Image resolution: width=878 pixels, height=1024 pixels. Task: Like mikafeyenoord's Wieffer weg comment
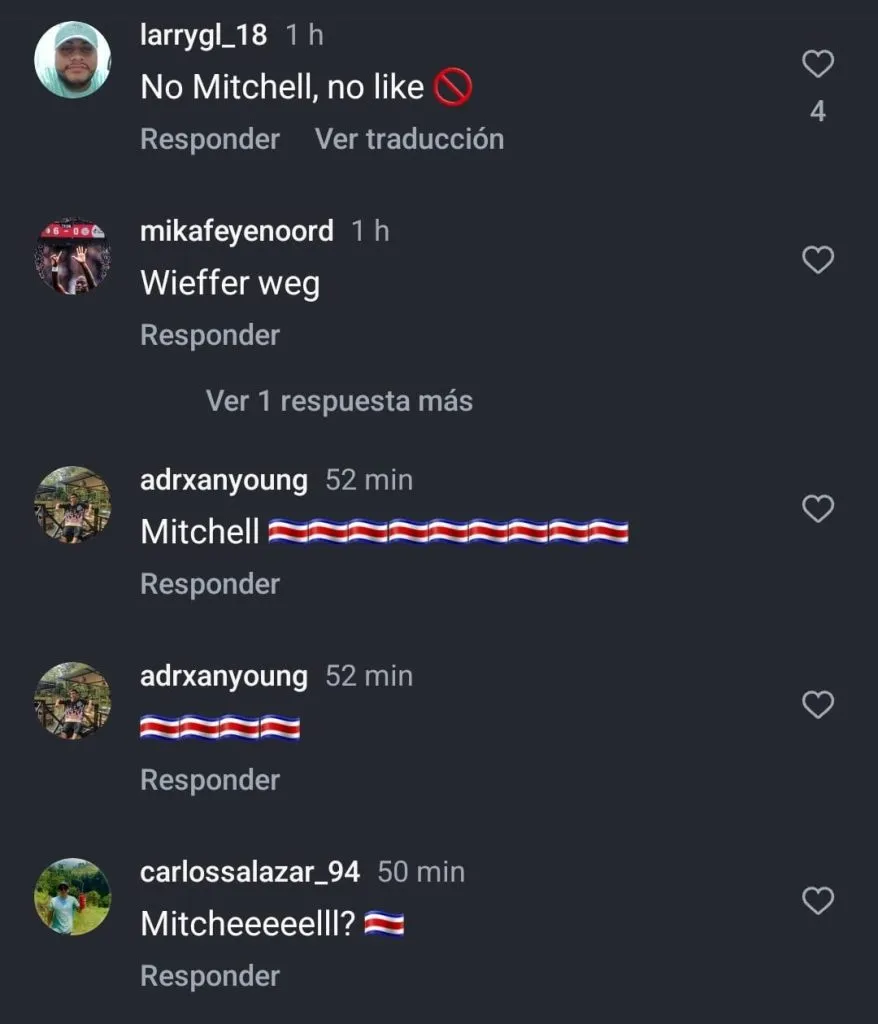[x=818, y=260]
